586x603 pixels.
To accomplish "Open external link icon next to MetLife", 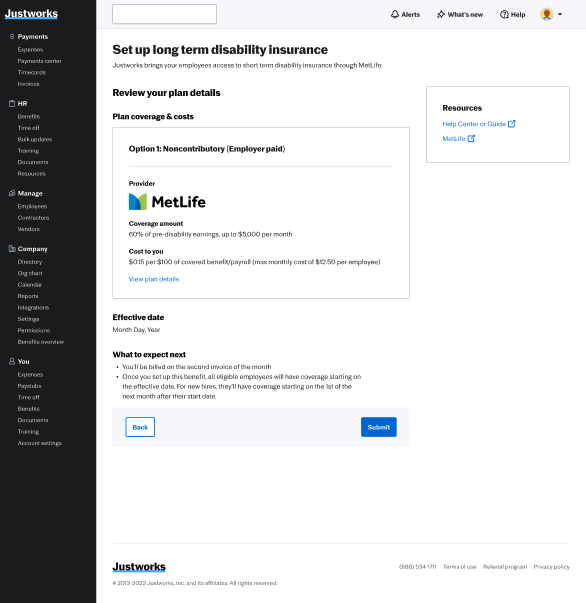I will click(471, 138).
